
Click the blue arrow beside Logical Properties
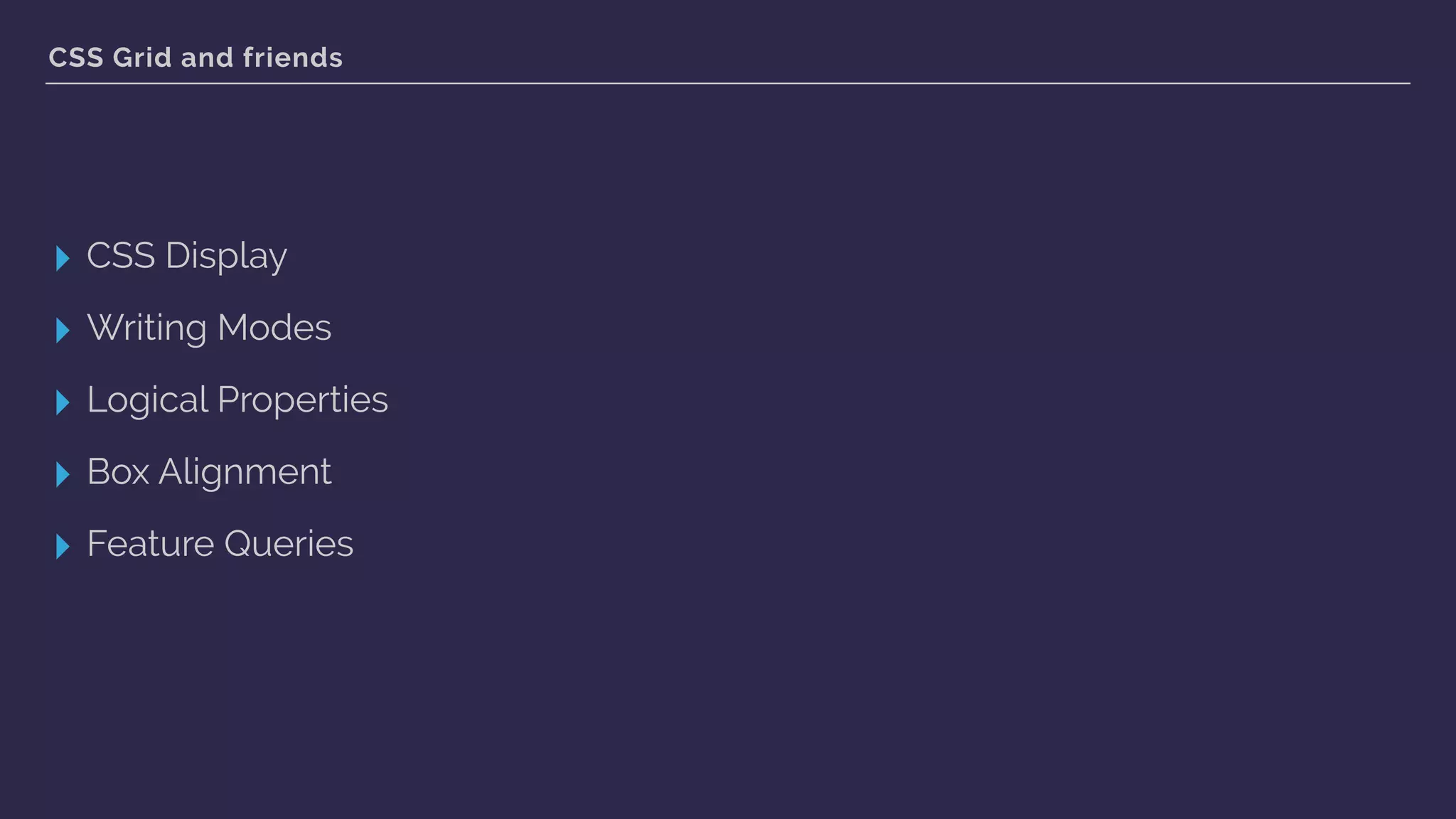[63, 402]
